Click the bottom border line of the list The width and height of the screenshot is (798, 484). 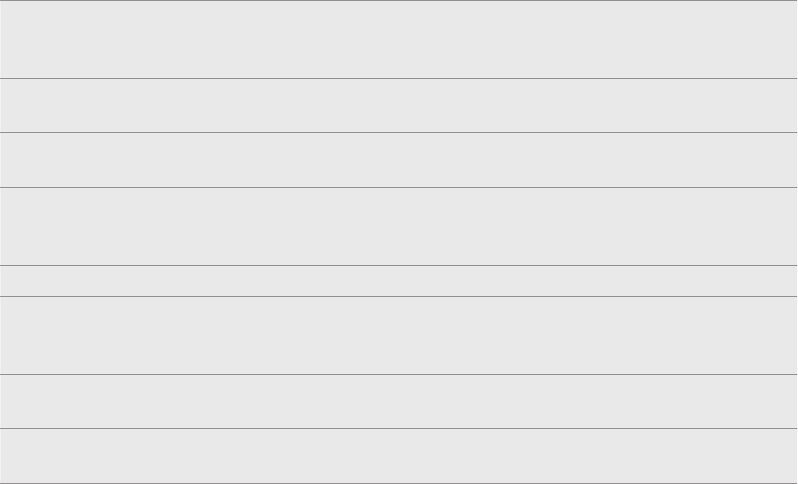399,483
